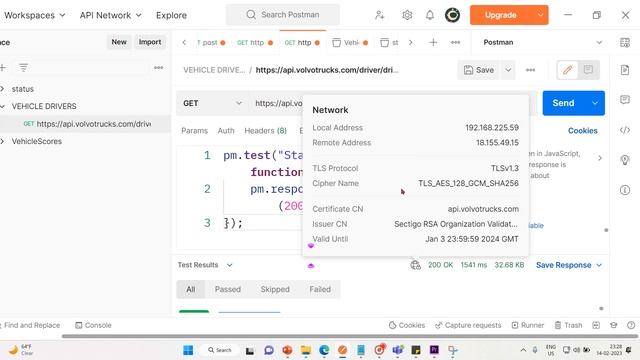Viewport: 640px width, 360px height.
Task: Create new collection plus icon in sidebar
Action: point(3,68)
